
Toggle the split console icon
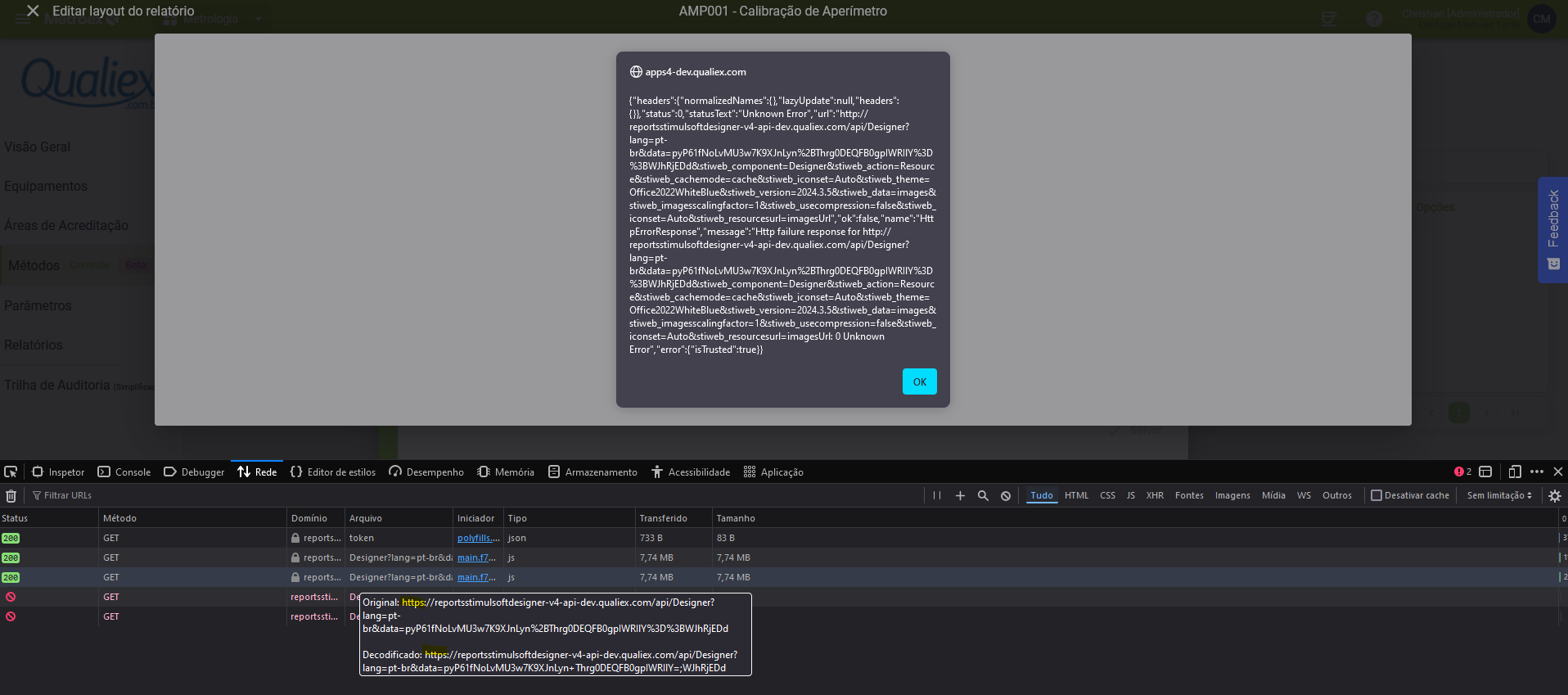point(1485,472)
